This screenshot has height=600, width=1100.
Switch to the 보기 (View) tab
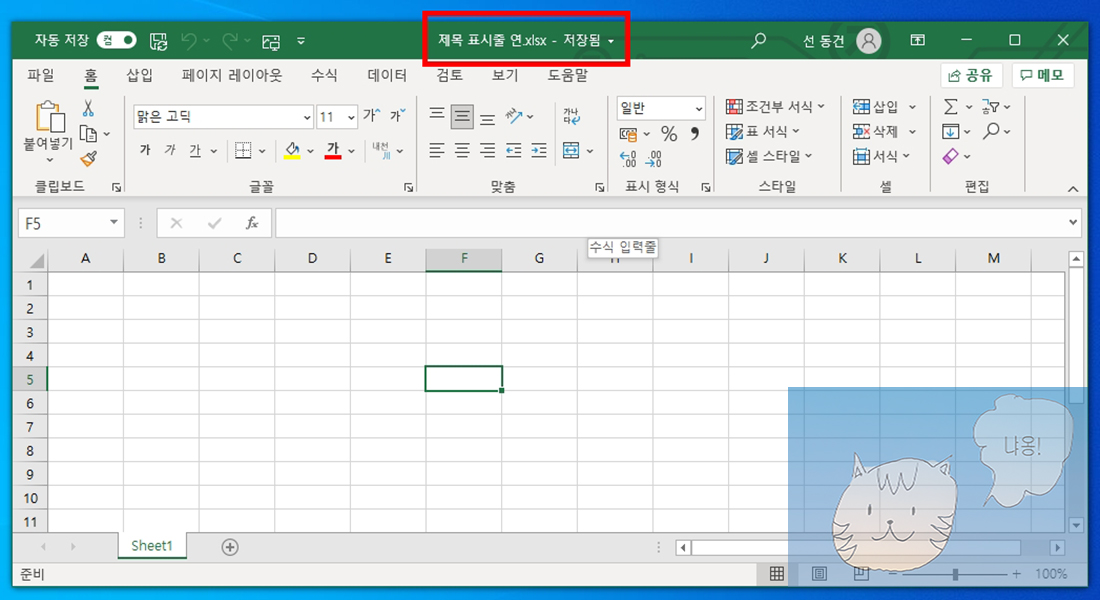pyautogui.click(x=505, y=75)
